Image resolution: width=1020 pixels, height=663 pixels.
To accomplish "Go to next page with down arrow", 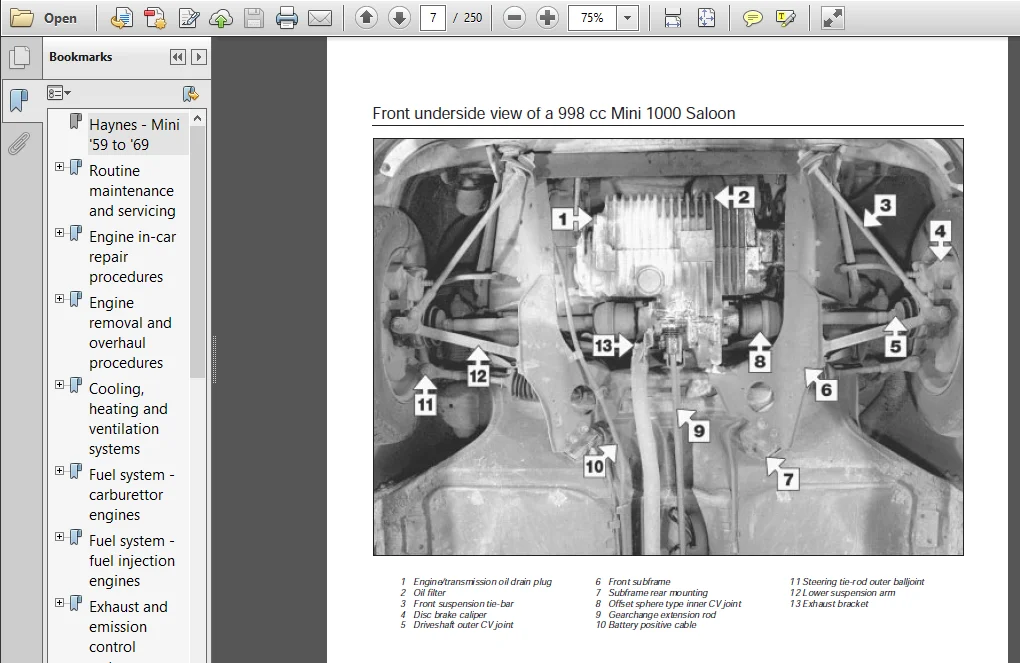I will tap(399, 18).
